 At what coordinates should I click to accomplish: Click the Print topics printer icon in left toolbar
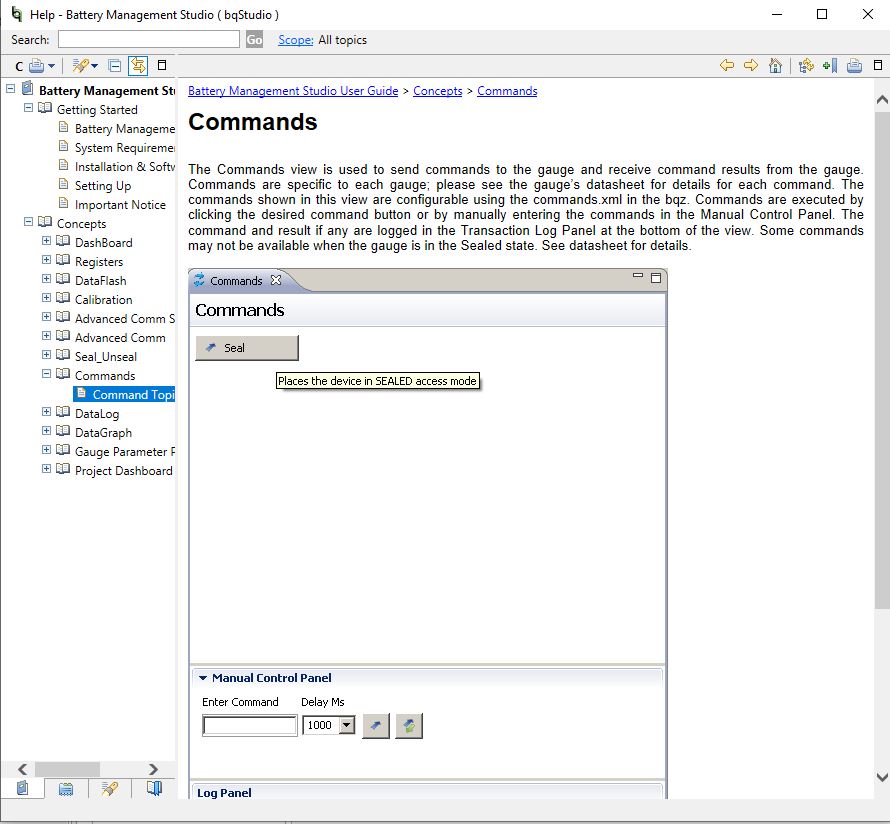click(36, 66)
